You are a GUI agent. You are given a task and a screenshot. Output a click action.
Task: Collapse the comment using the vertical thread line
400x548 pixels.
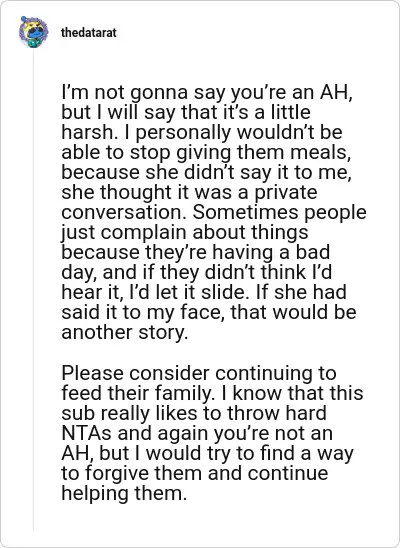(x=34, y=290)
